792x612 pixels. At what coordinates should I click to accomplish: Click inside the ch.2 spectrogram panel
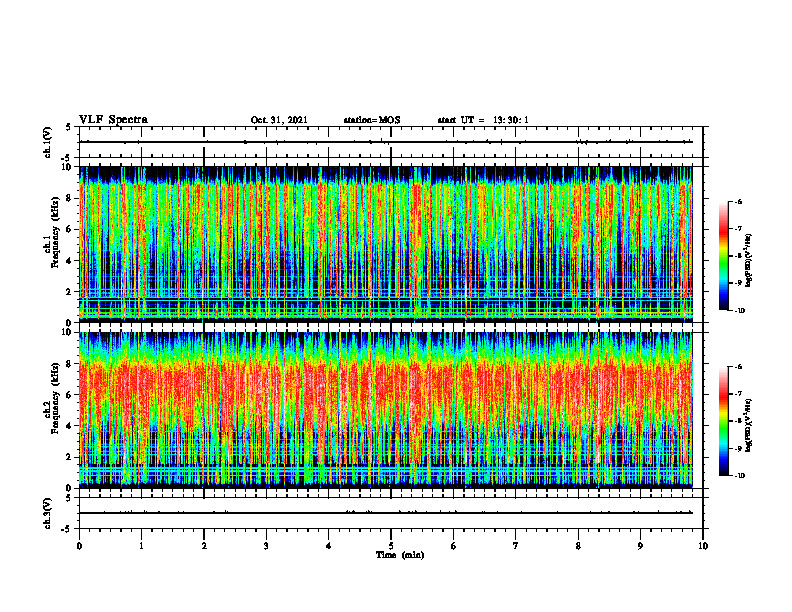386,410
